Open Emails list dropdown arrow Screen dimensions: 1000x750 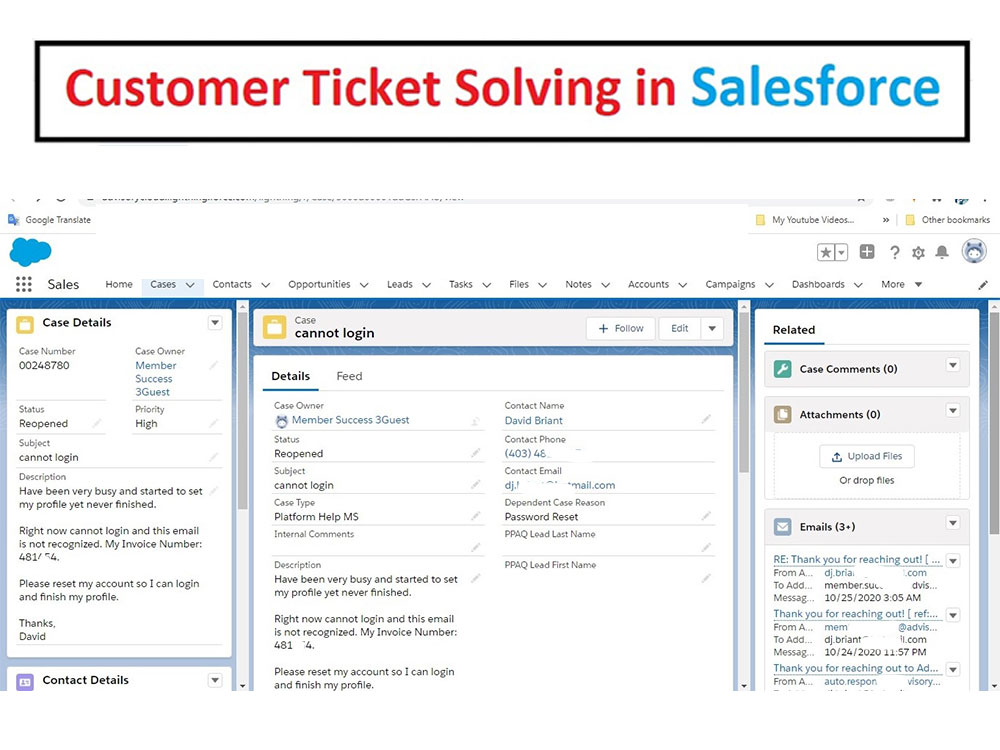pyautogui.click(x=953, y=523)
